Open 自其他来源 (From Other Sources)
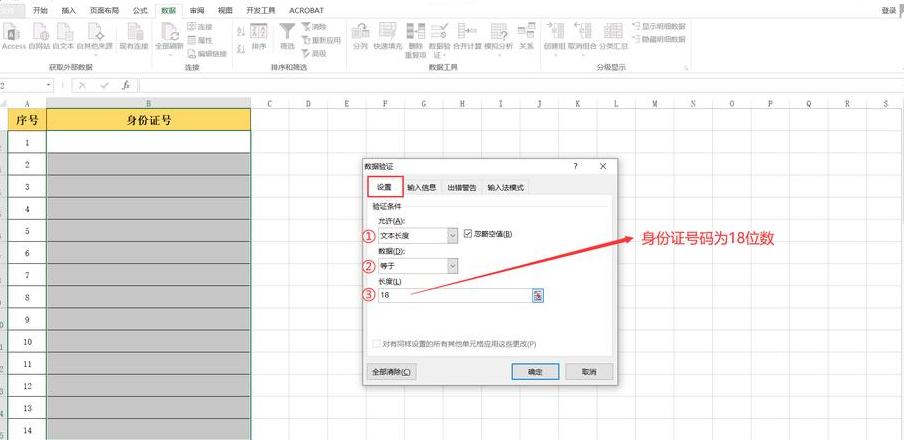Screen dimensions: 904x440 (x=95, y=38)
